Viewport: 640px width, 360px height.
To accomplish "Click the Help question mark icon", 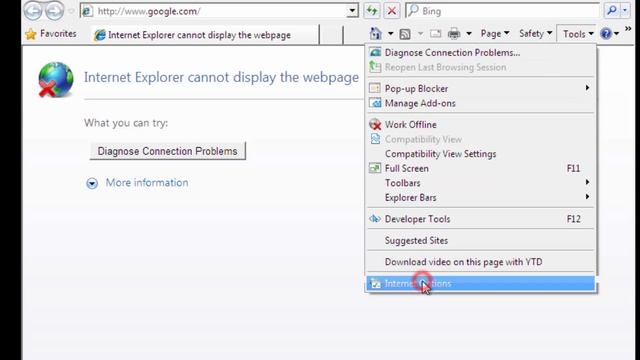I will click(x=606, y=33).
